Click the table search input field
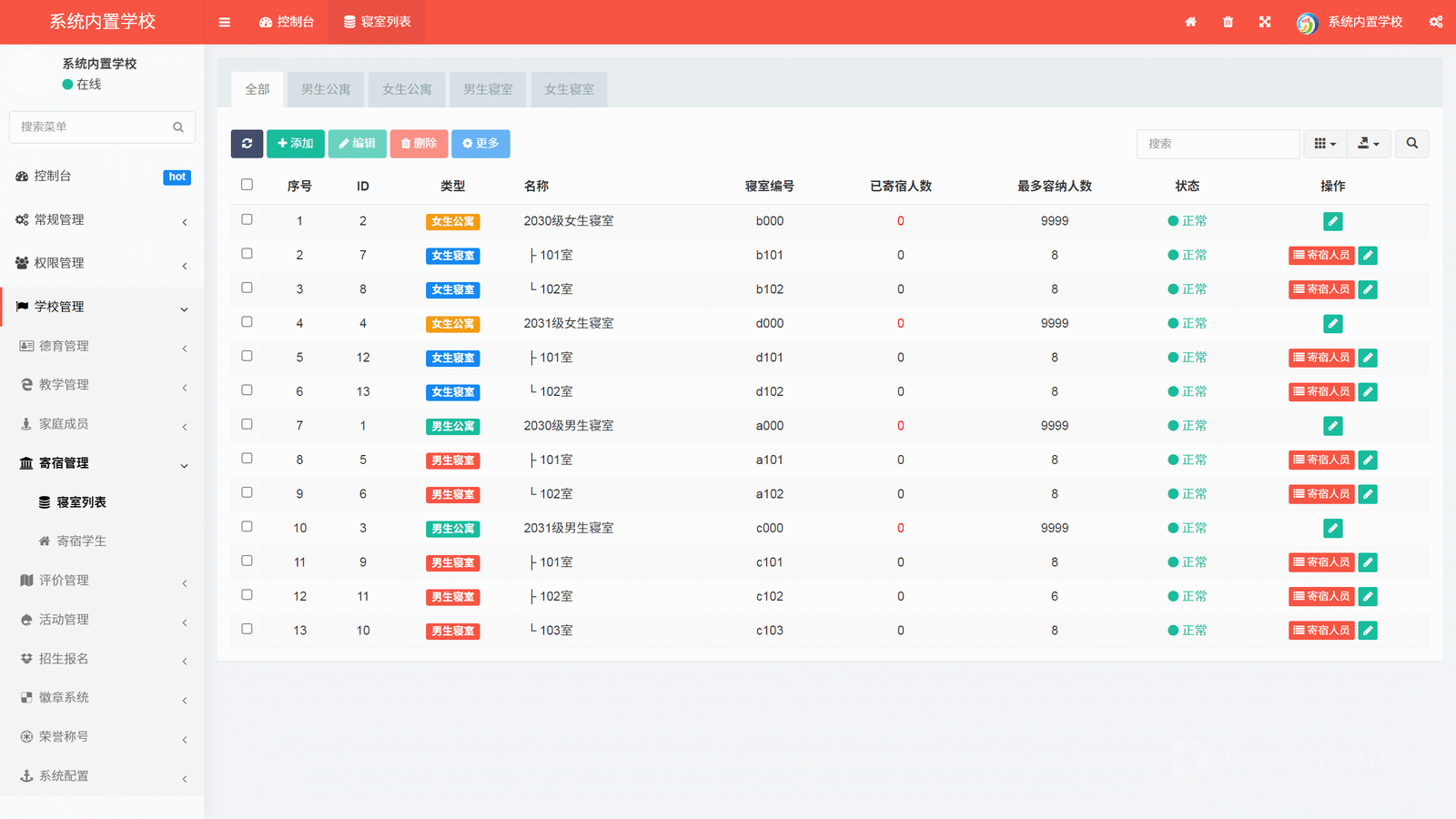This screenshot has width=1456, height=819. pos(1217,144)
